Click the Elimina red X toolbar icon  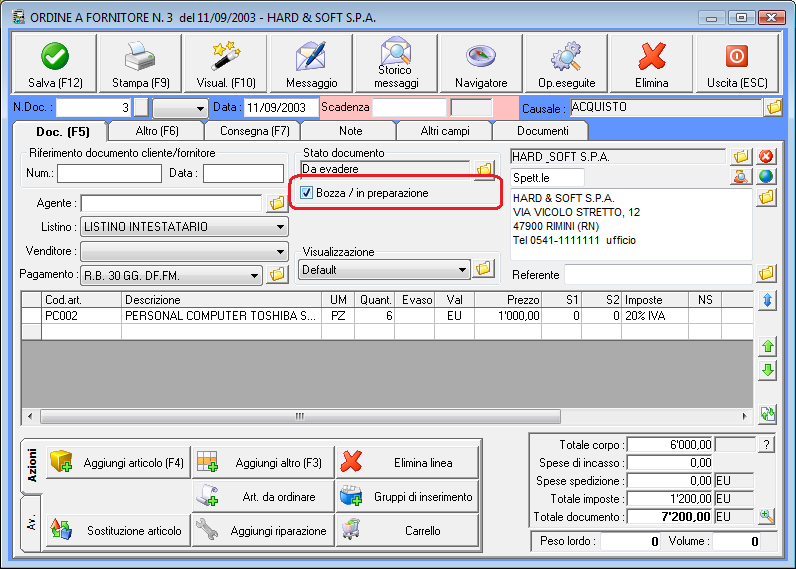coord(652,56)
